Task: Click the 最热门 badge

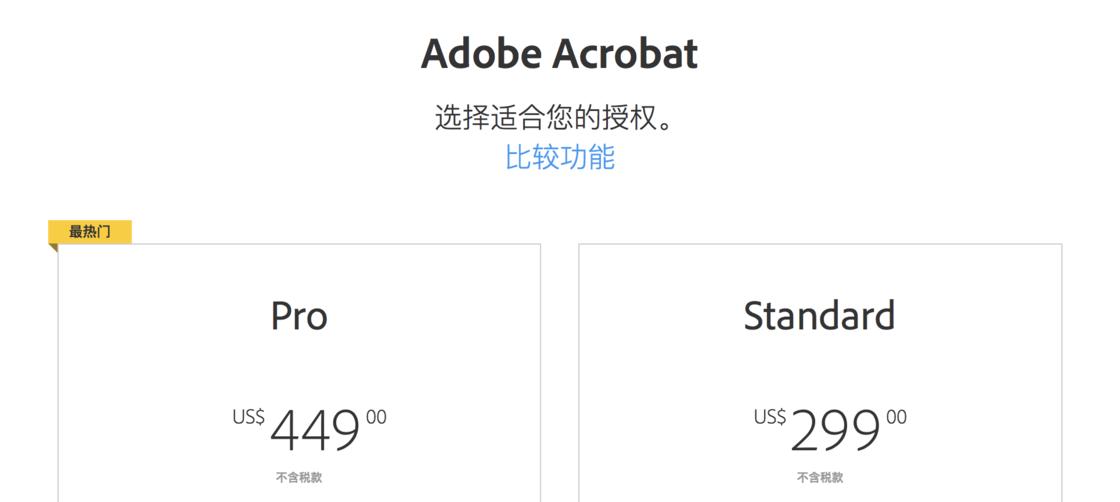Action: point(89,232)
